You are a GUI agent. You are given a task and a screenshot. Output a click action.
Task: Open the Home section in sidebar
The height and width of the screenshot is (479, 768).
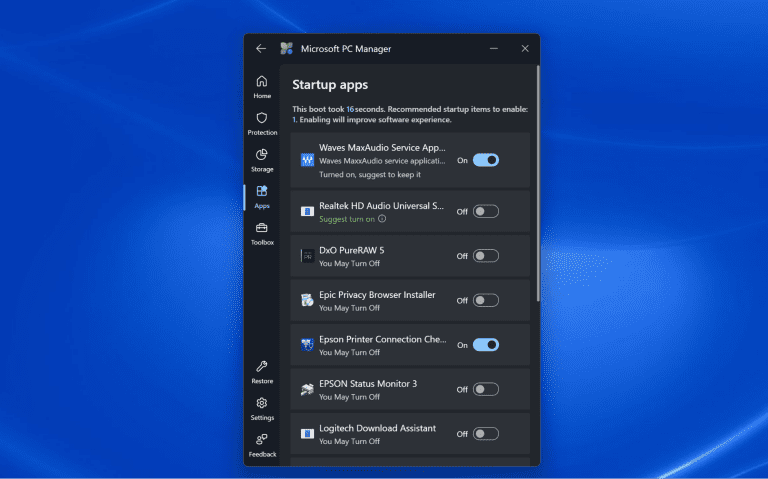click(262, 86)
